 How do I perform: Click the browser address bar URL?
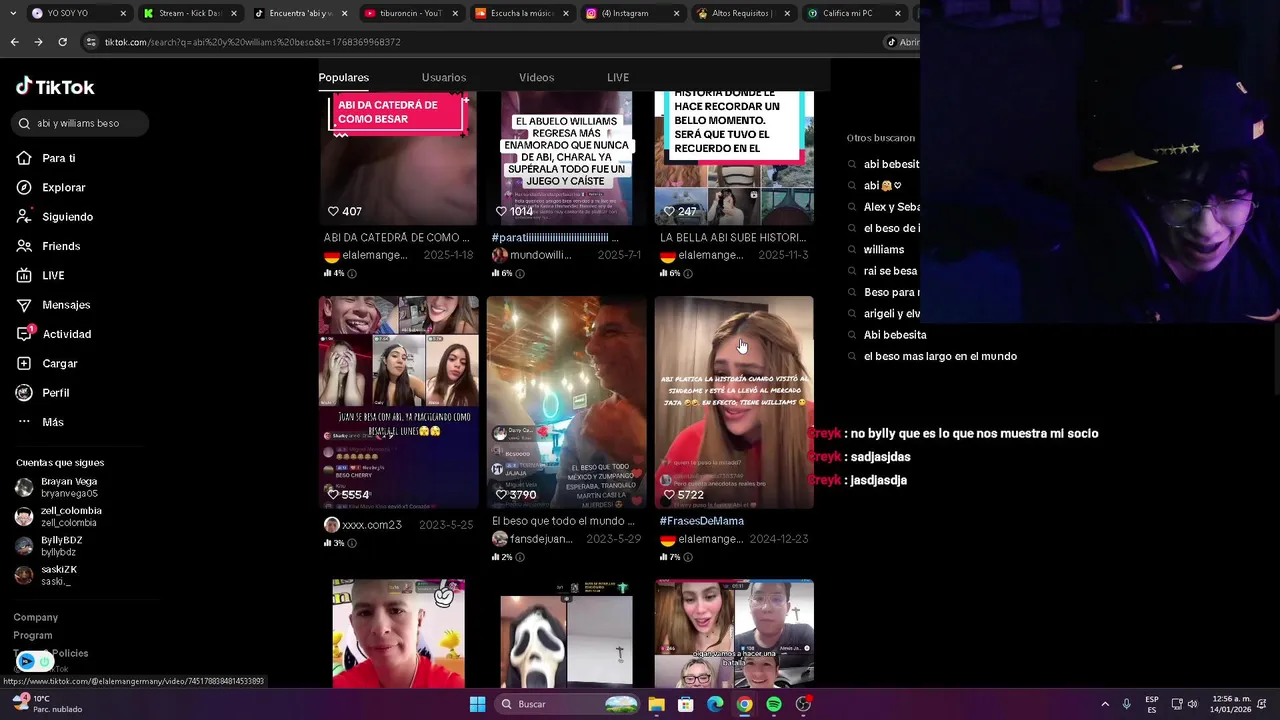click(252, 42)
